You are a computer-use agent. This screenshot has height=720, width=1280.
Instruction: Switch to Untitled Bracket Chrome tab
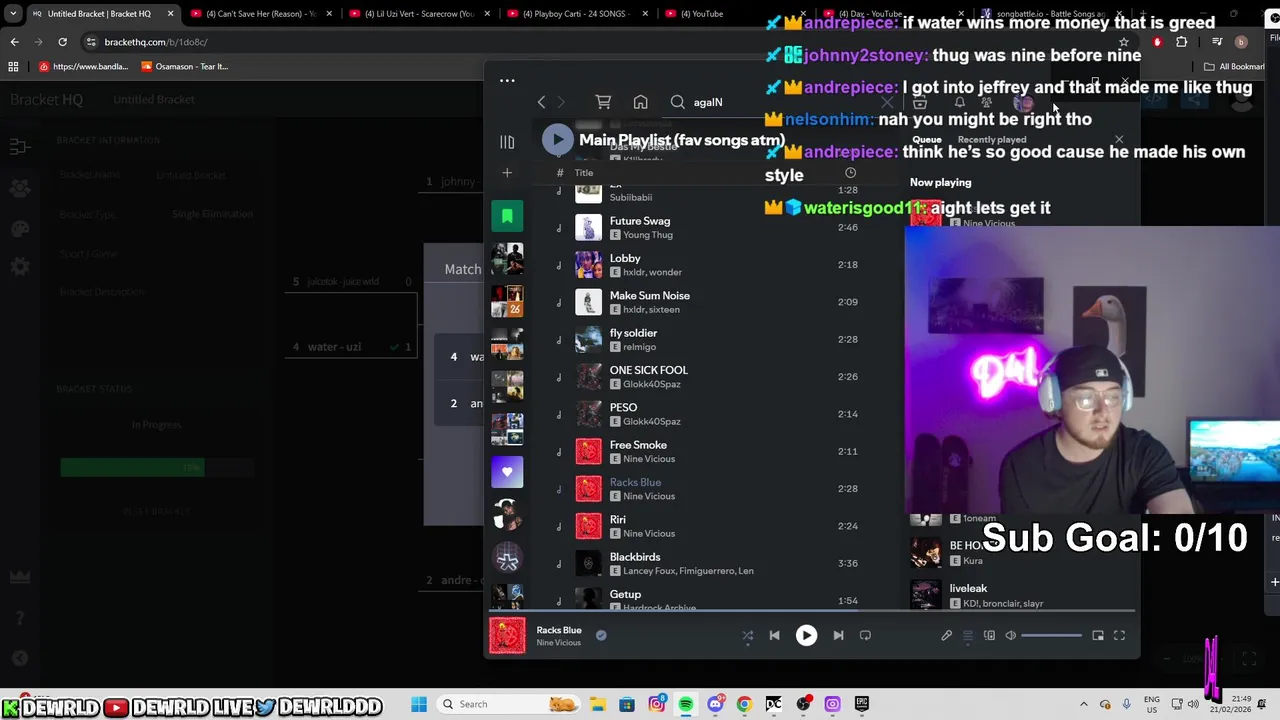102,14
